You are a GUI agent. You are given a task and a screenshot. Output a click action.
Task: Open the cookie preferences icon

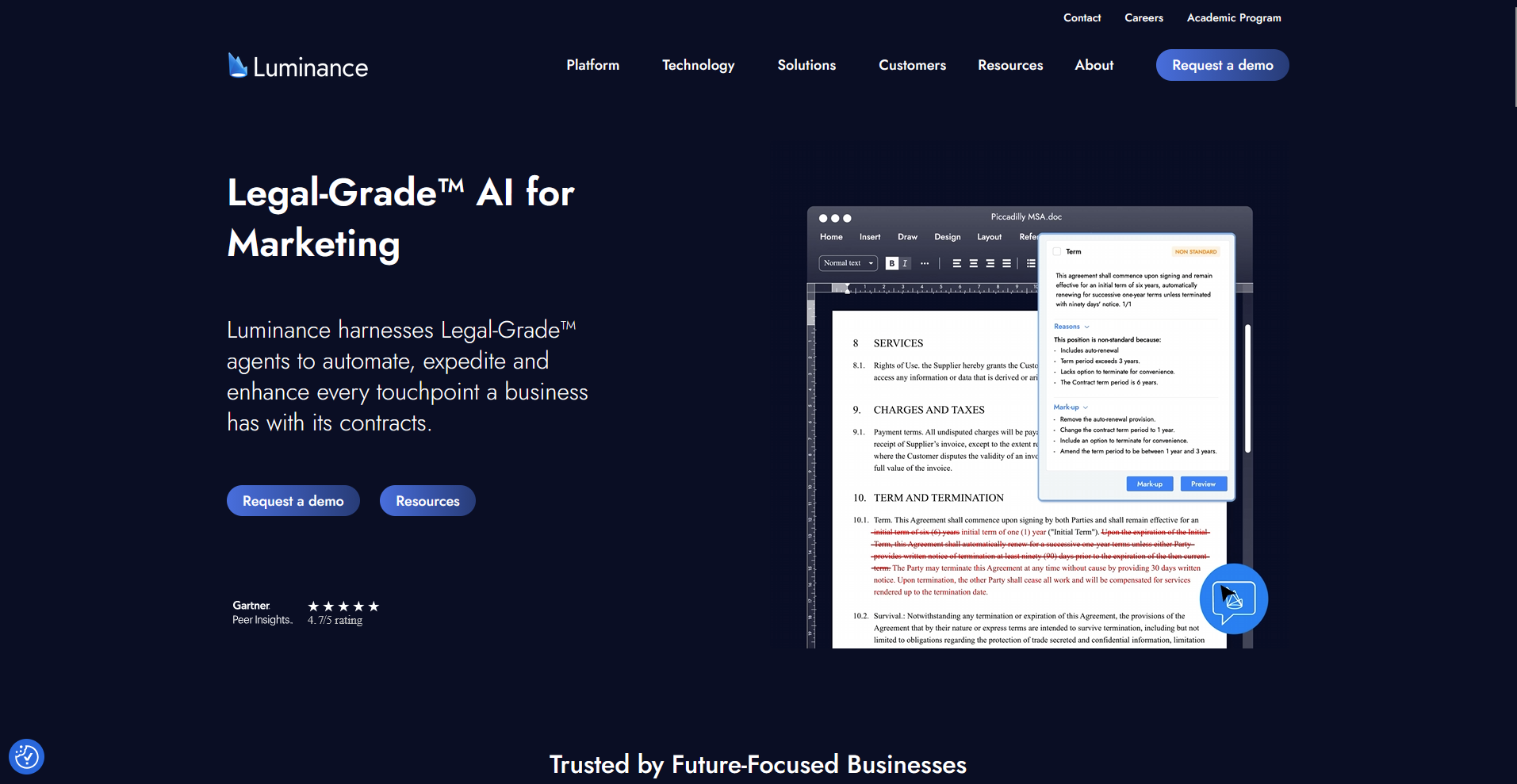[26, 757]
